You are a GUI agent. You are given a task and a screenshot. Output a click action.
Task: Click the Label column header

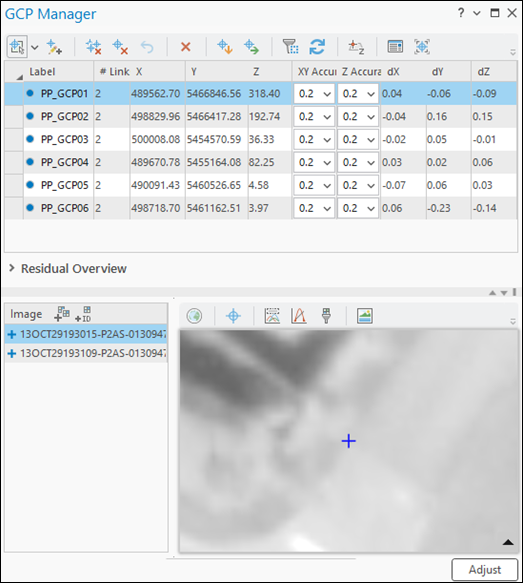[x=42, y=72]
